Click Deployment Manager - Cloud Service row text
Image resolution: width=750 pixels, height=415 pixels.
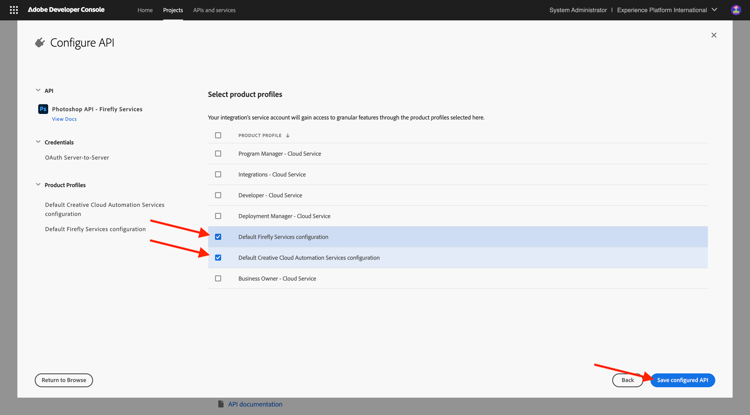pyautogui.click(x=285, y=216)
